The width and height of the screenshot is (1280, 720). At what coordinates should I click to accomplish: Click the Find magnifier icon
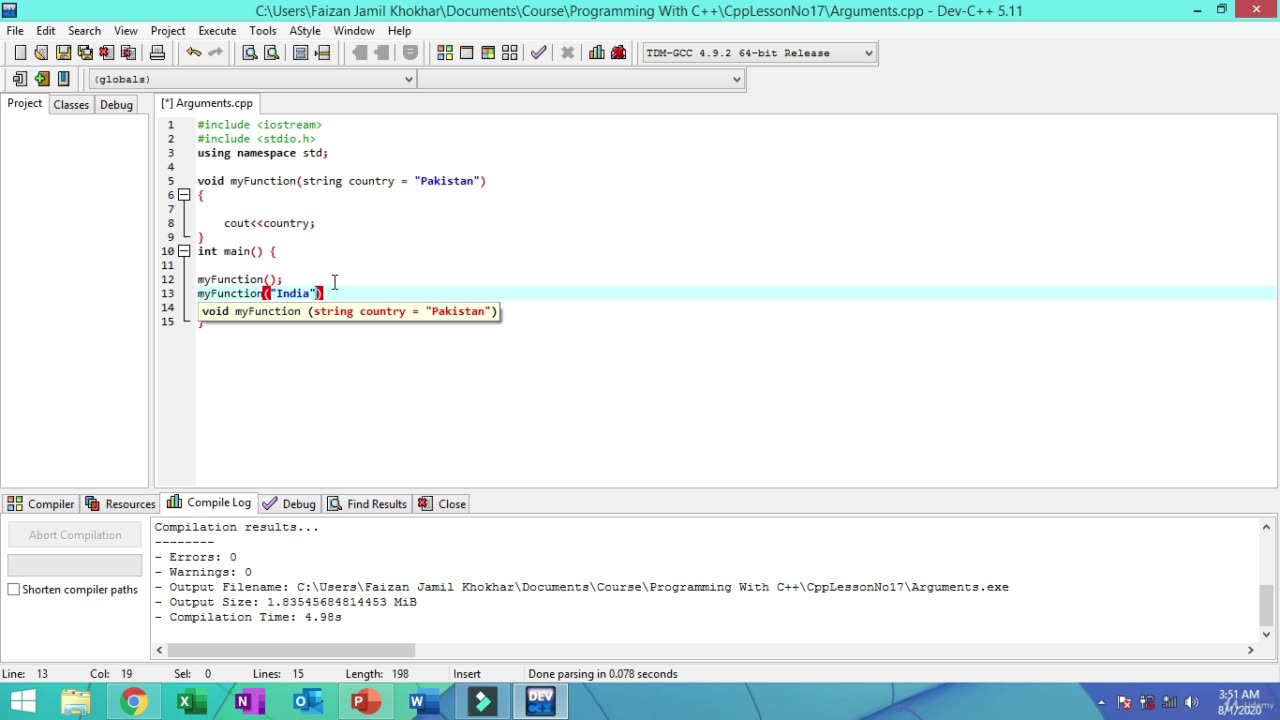pyautogui.click(x=250, y=53)
